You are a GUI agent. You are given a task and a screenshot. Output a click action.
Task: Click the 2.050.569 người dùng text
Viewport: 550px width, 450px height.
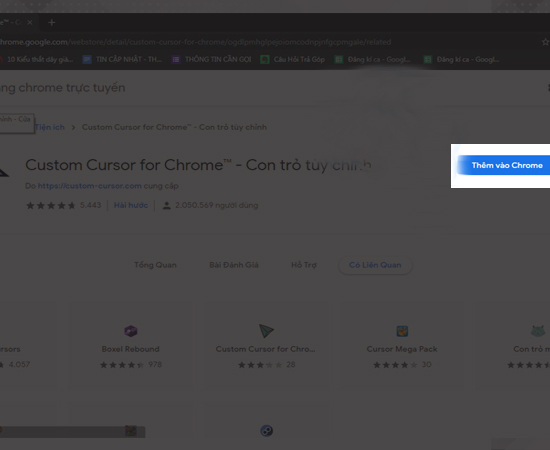pyautogui.click(x=216, y=205)
